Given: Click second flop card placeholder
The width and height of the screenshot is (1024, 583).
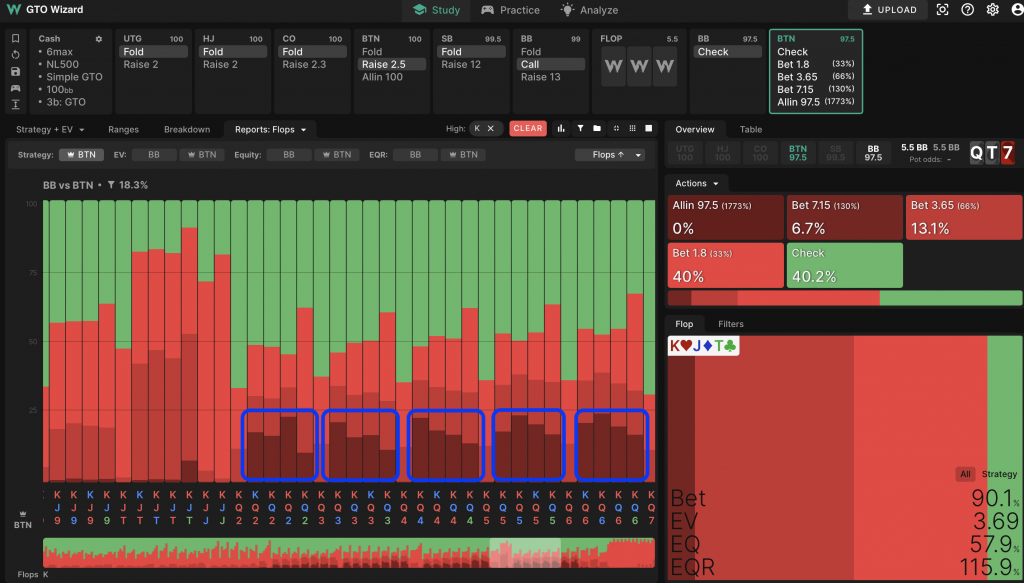Looking at the screenshot, I should click(639, 66).
